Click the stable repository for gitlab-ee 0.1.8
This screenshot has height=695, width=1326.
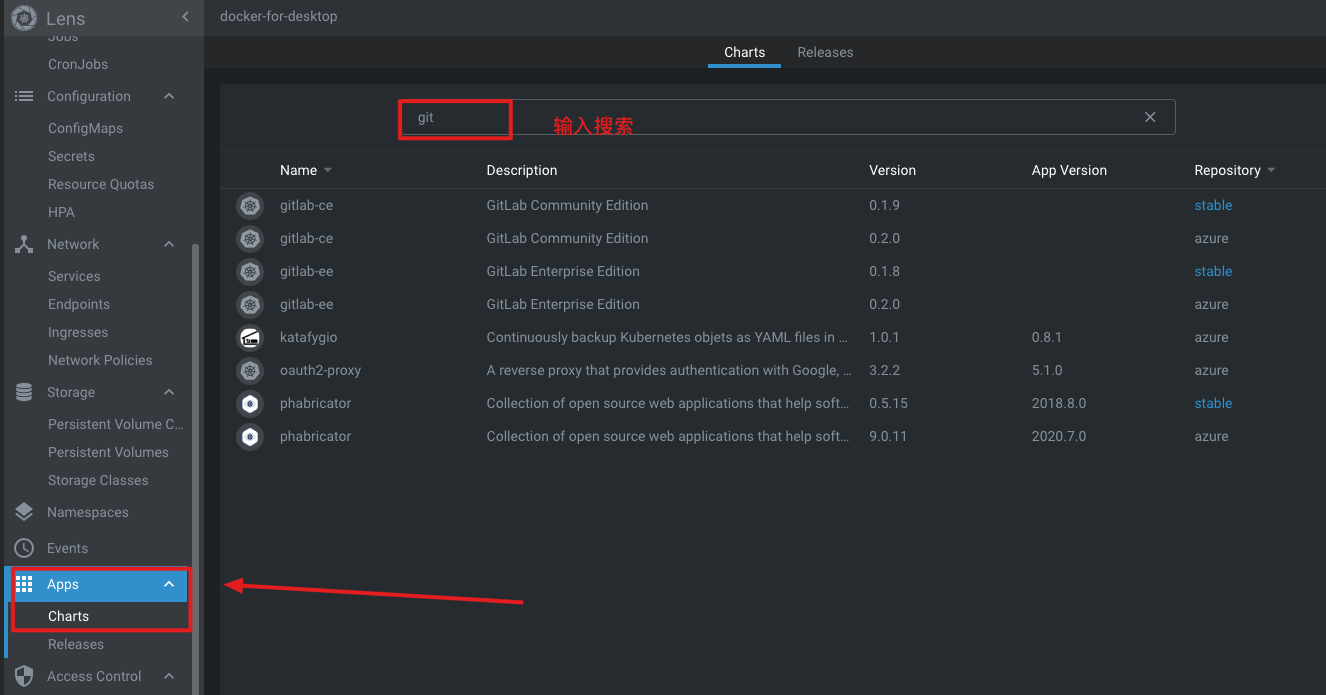[x=1213, y=271]
